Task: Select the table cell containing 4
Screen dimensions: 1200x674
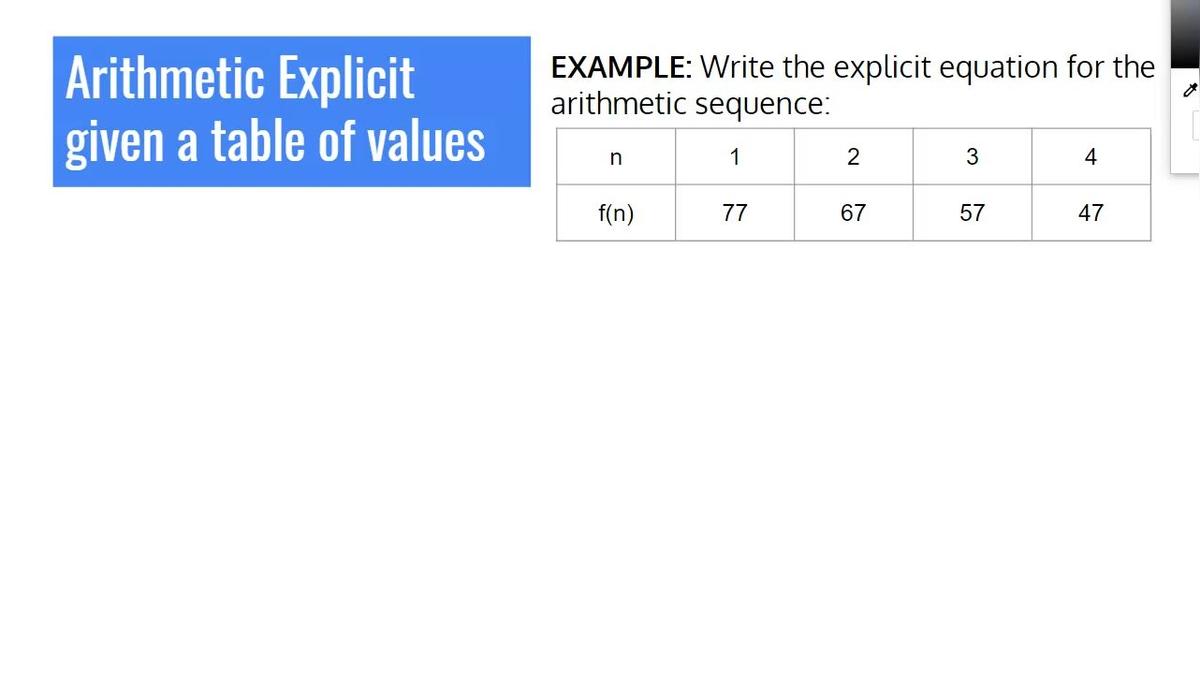Action: 1091,157
